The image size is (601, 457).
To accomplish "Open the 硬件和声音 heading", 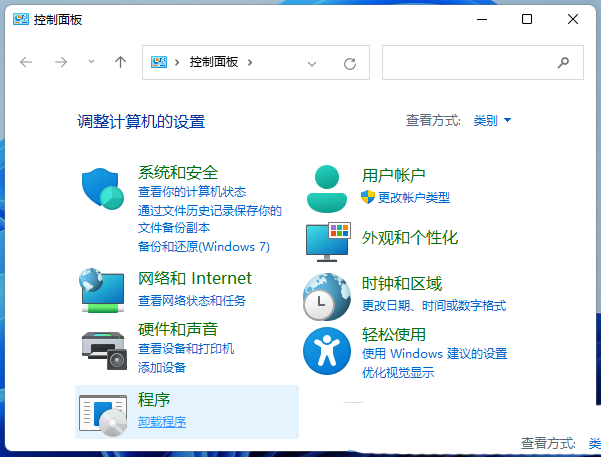I will click(178, 329).
